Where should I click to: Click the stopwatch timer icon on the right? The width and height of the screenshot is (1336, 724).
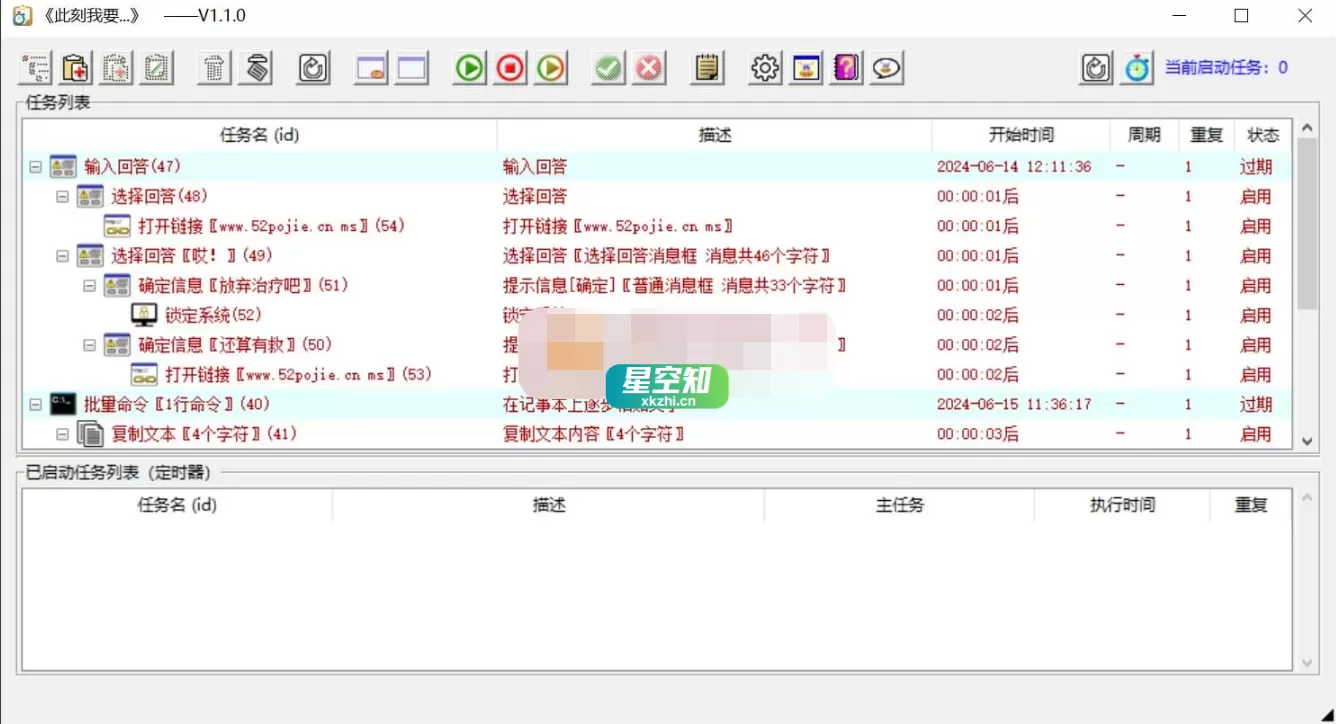pos(1136,67)
